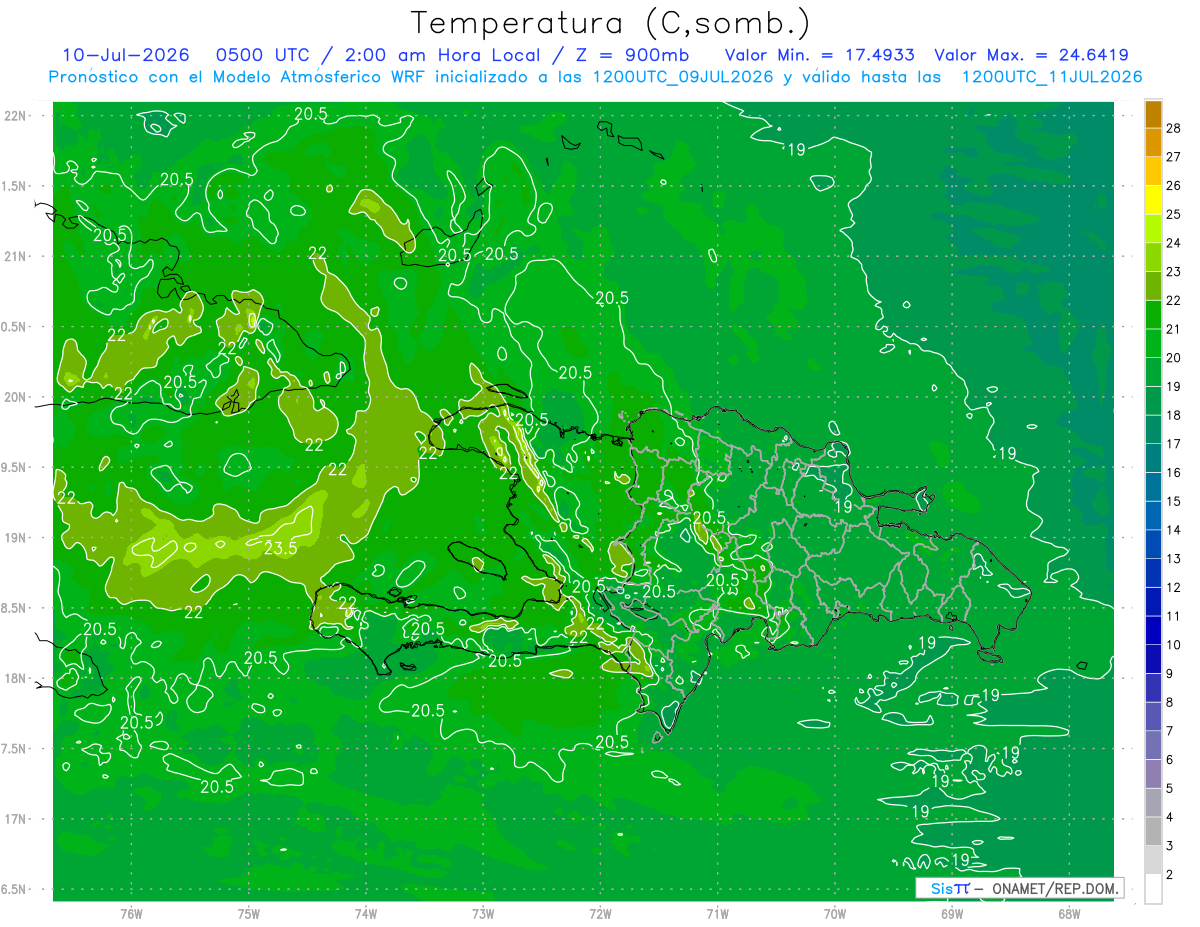
Task: Click the 'Temperatura (C,somb.)' chart title
Action: [611, 23]
